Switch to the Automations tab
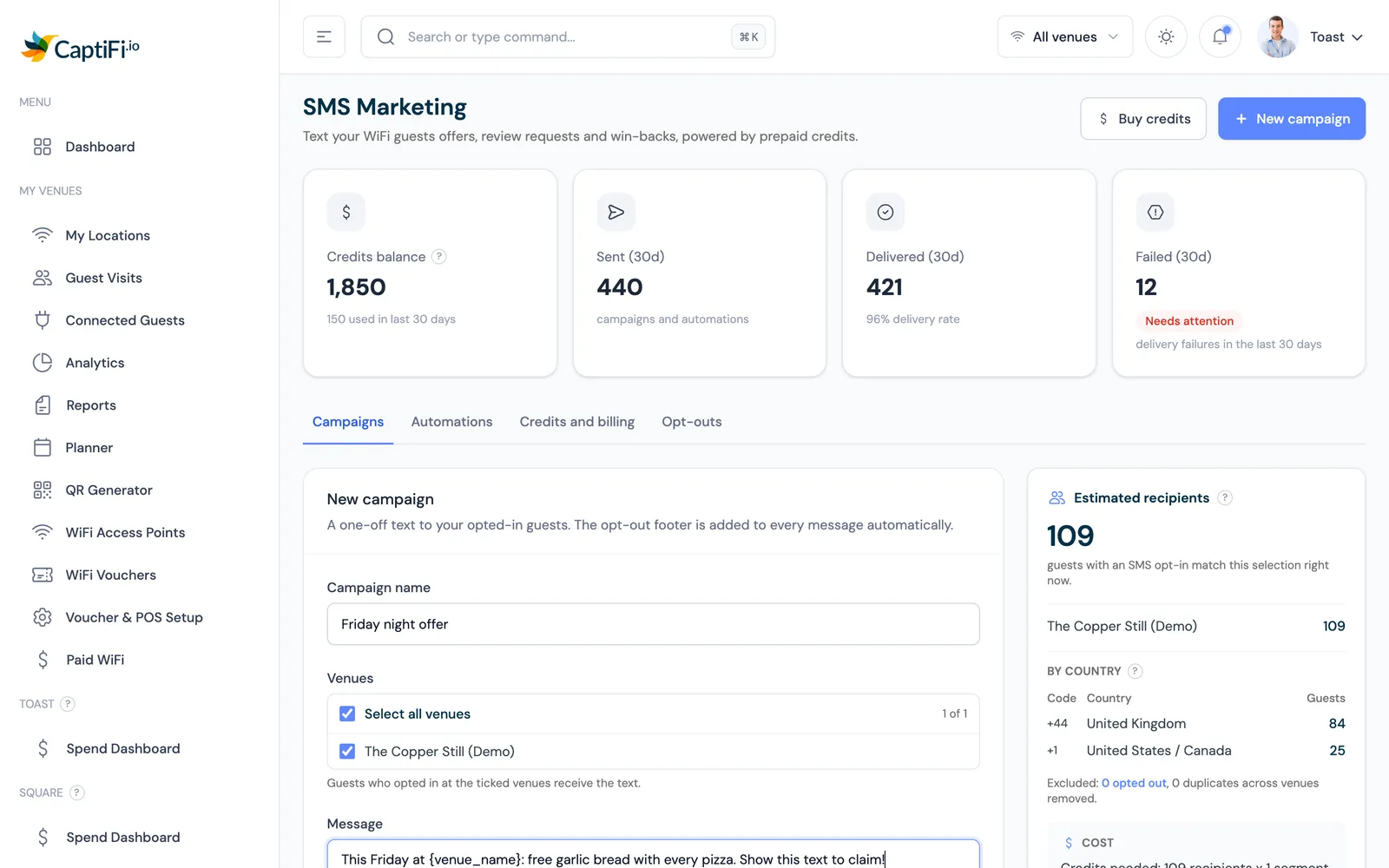The height and width of the screenshot is (868, 1389). pyautogui.click(x=451, y=422)
